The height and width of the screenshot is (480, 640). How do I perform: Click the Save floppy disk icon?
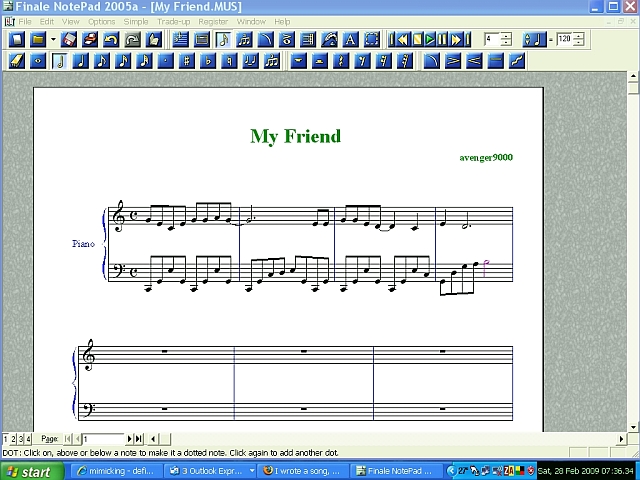68,40
